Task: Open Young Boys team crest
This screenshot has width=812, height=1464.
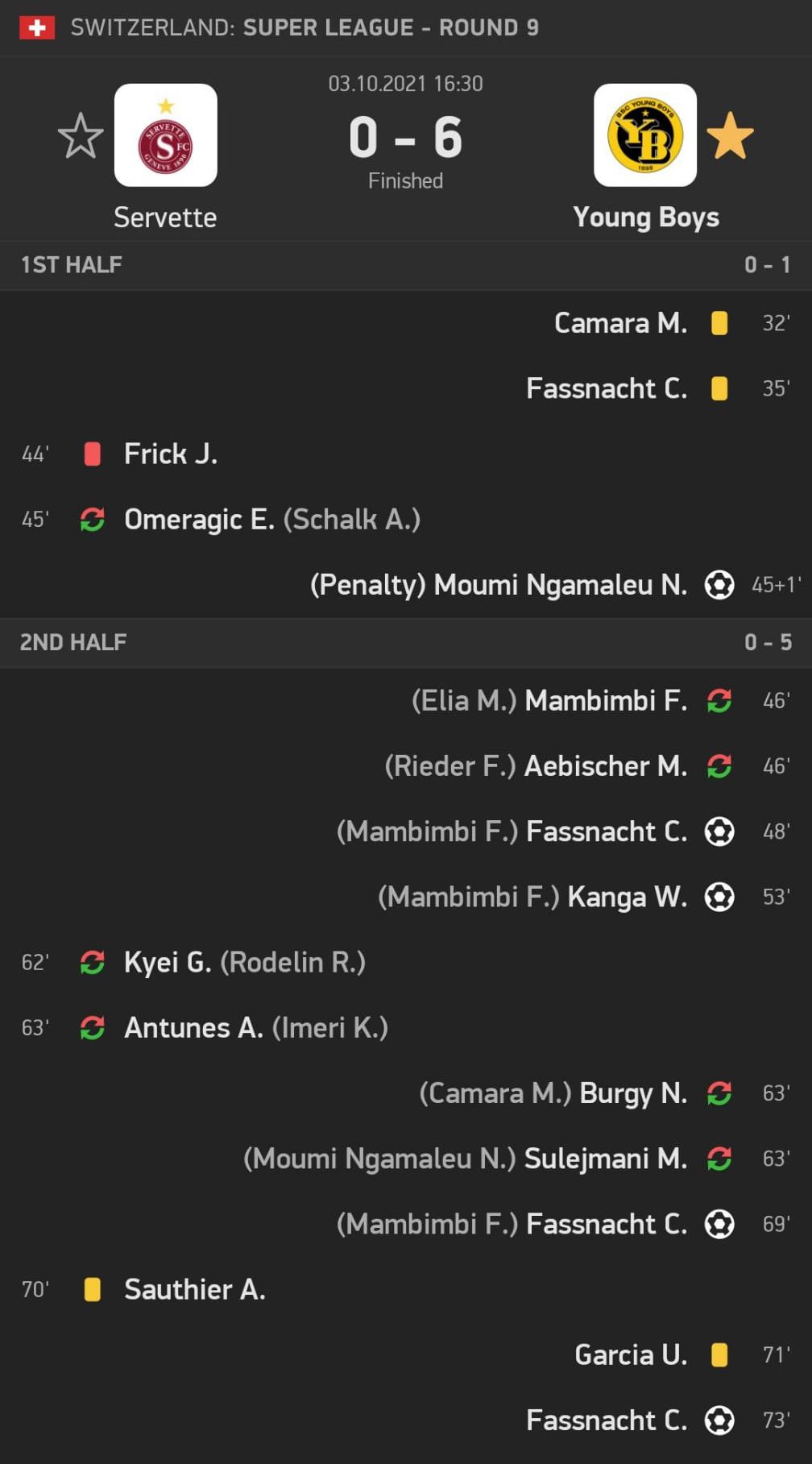Action: pyautogui.click(x=644, y=135)
